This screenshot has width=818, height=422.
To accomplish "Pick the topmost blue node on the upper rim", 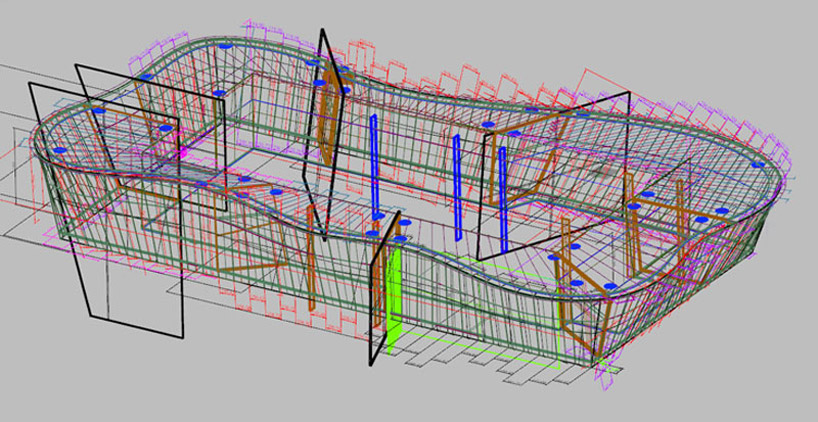I will [225, 46].
